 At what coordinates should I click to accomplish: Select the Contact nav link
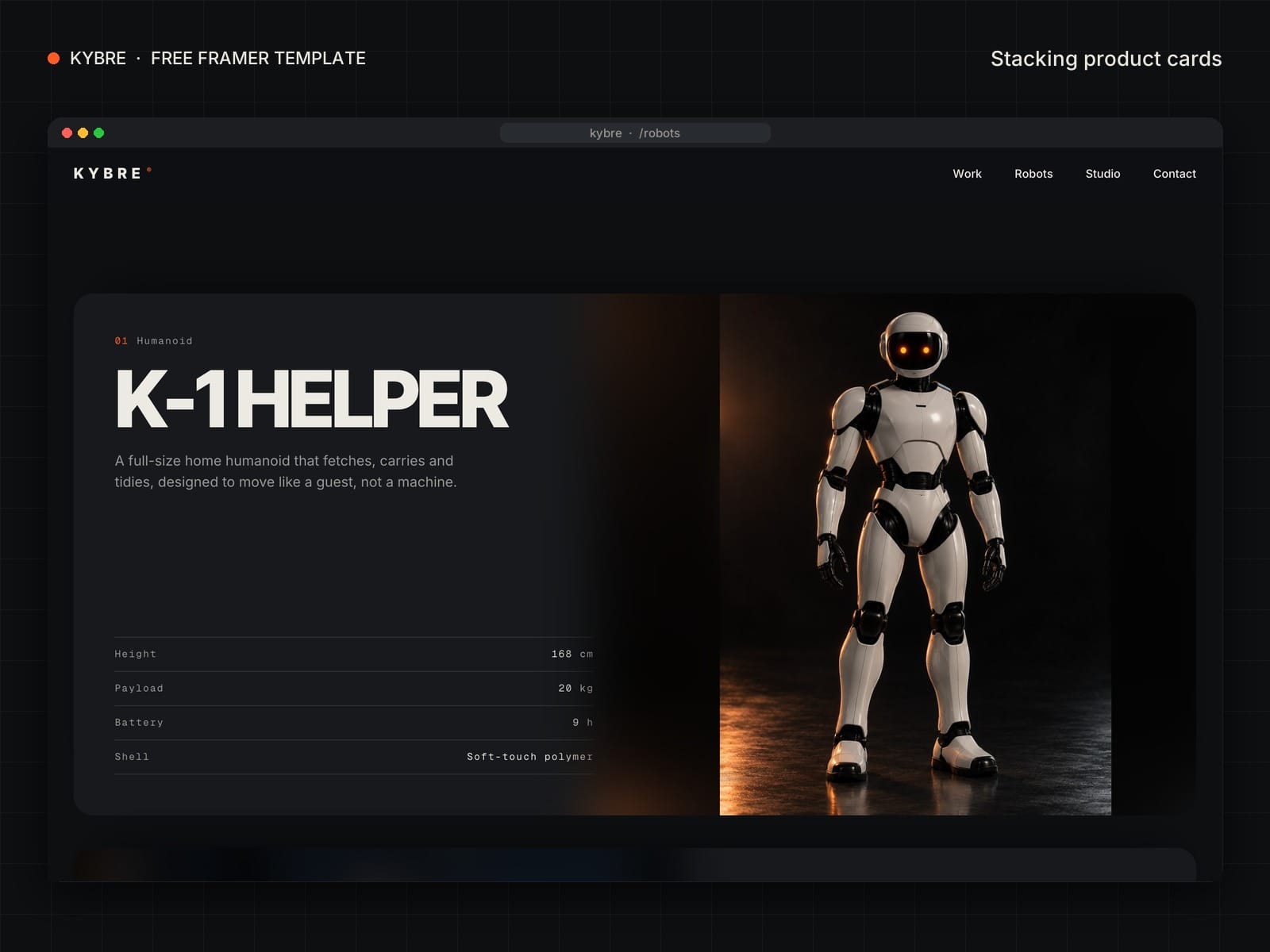(x=1174, y=174)
